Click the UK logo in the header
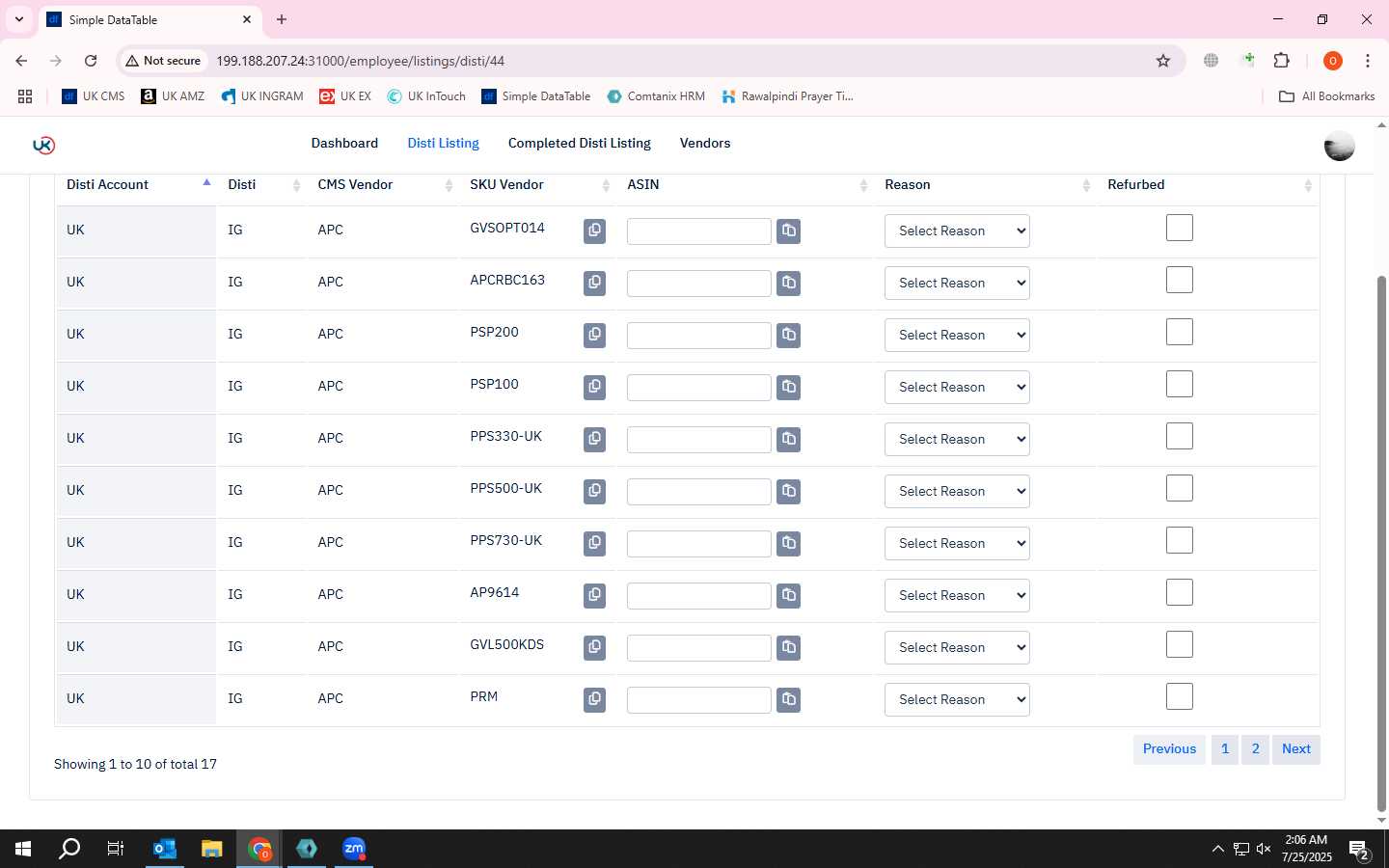1389x868 pixels. [43, 145]
